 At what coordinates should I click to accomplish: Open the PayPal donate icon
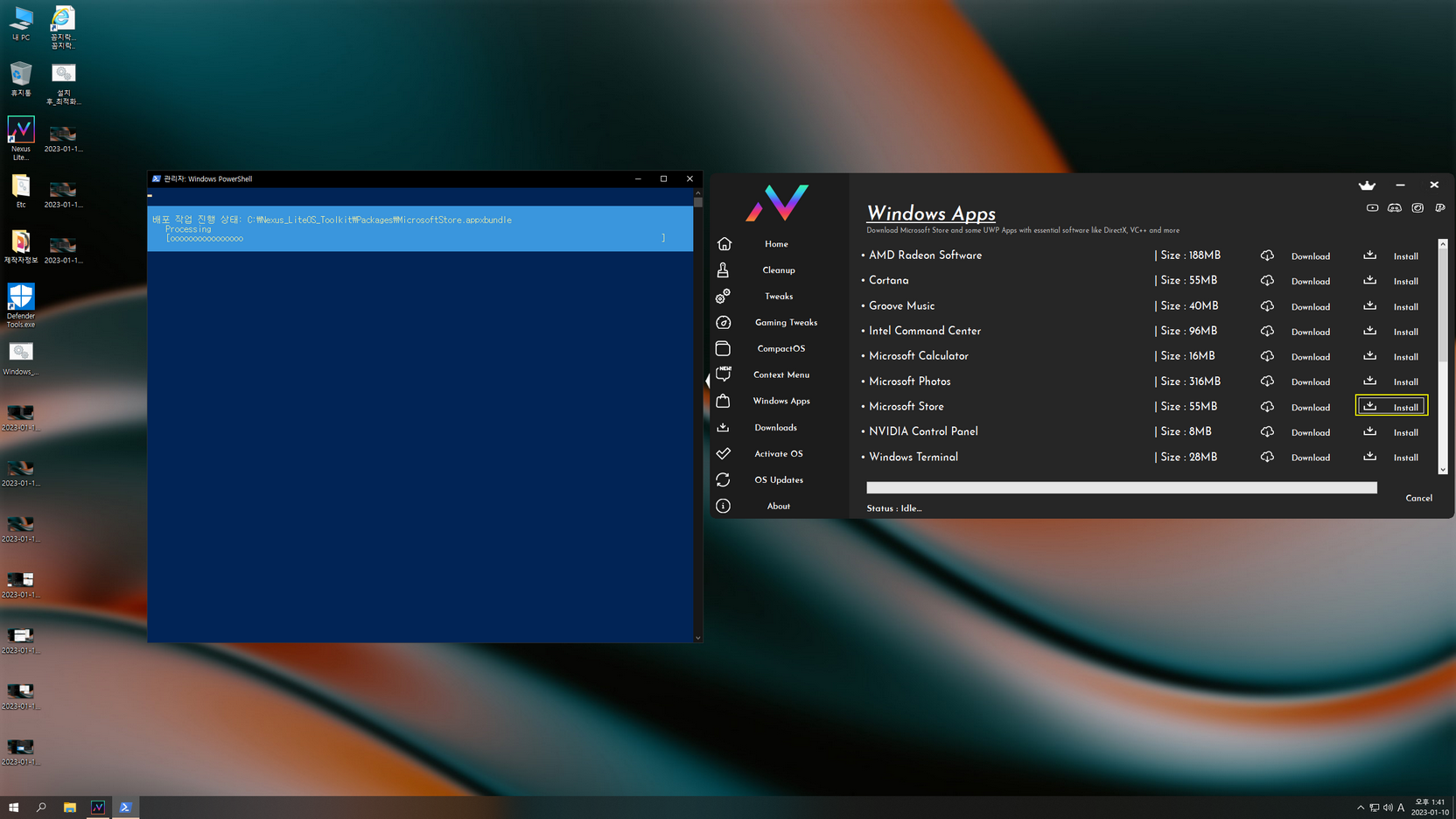pyautogui.click(x=1440, y=208)
